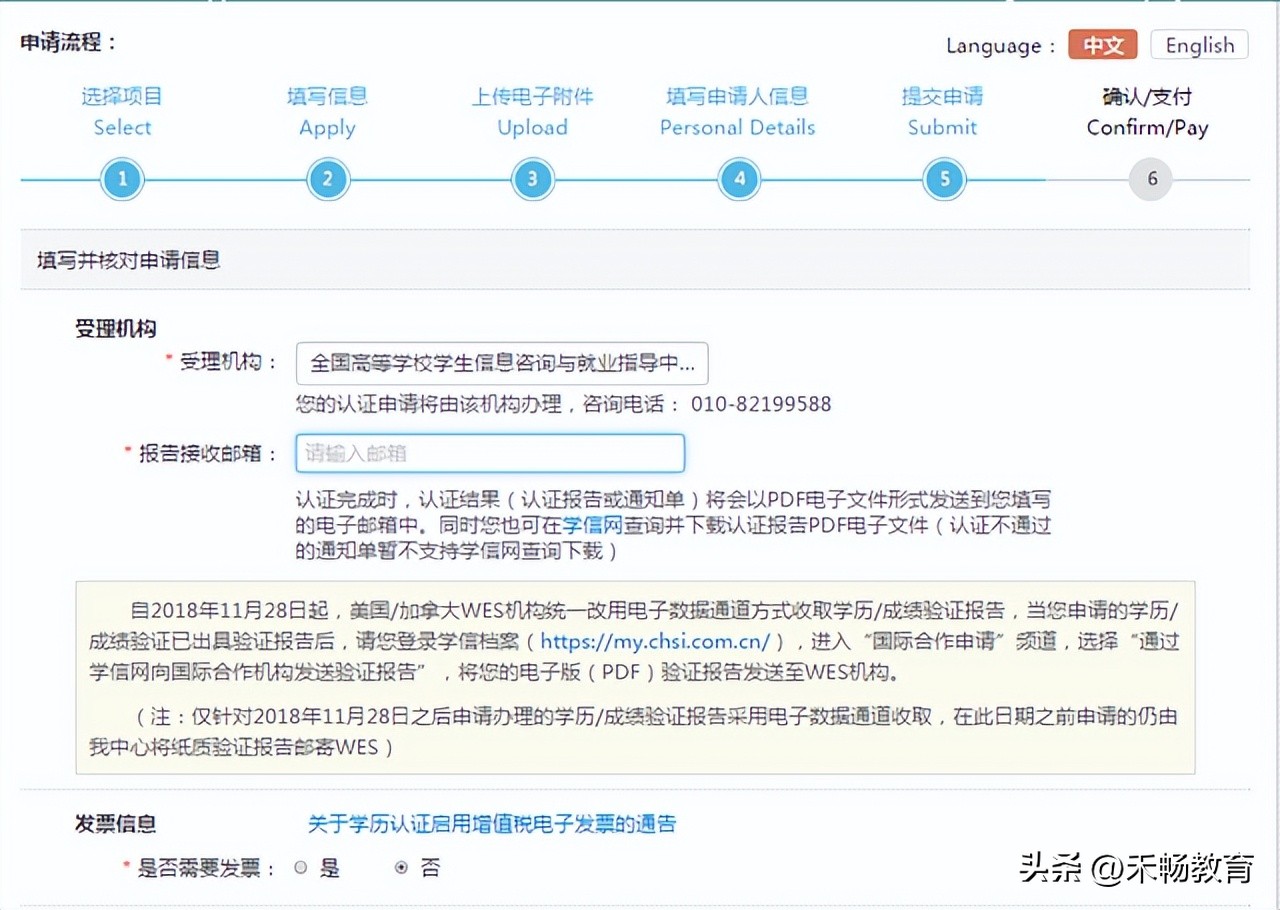
Task: Switch language to English
Action: click(x=1199, y=44)
